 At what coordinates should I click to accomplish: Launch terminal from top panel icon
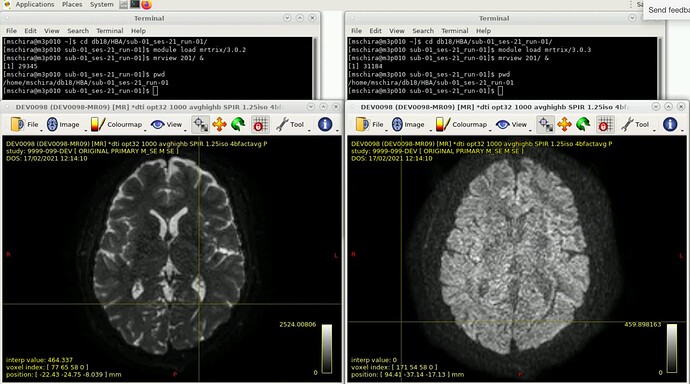(x=135, y=5)
